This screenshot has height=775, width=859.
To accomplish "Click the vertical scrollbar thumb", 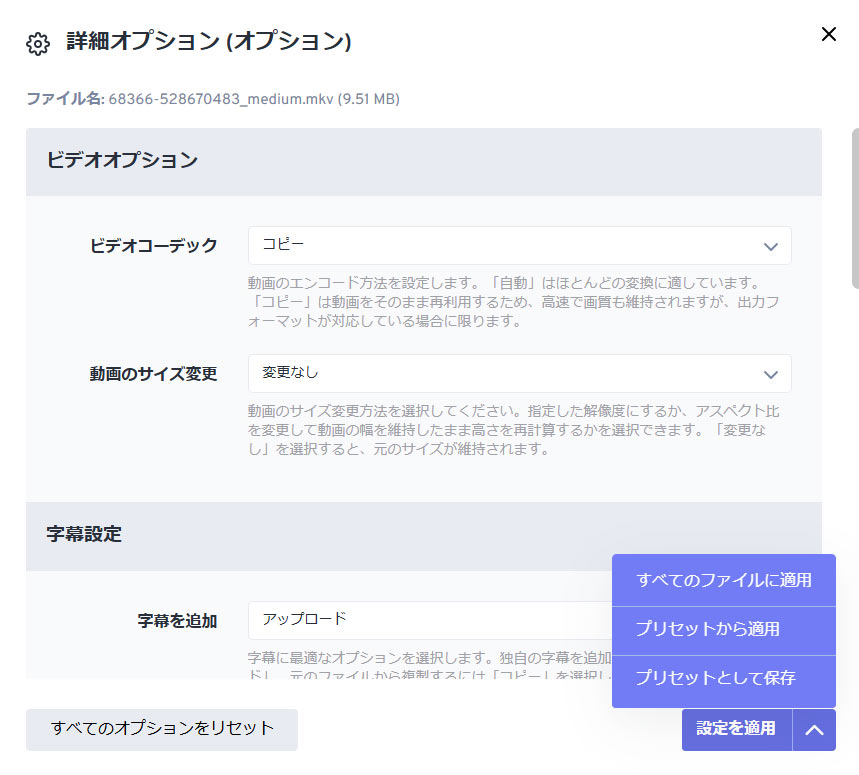I will tap(855, 208).
